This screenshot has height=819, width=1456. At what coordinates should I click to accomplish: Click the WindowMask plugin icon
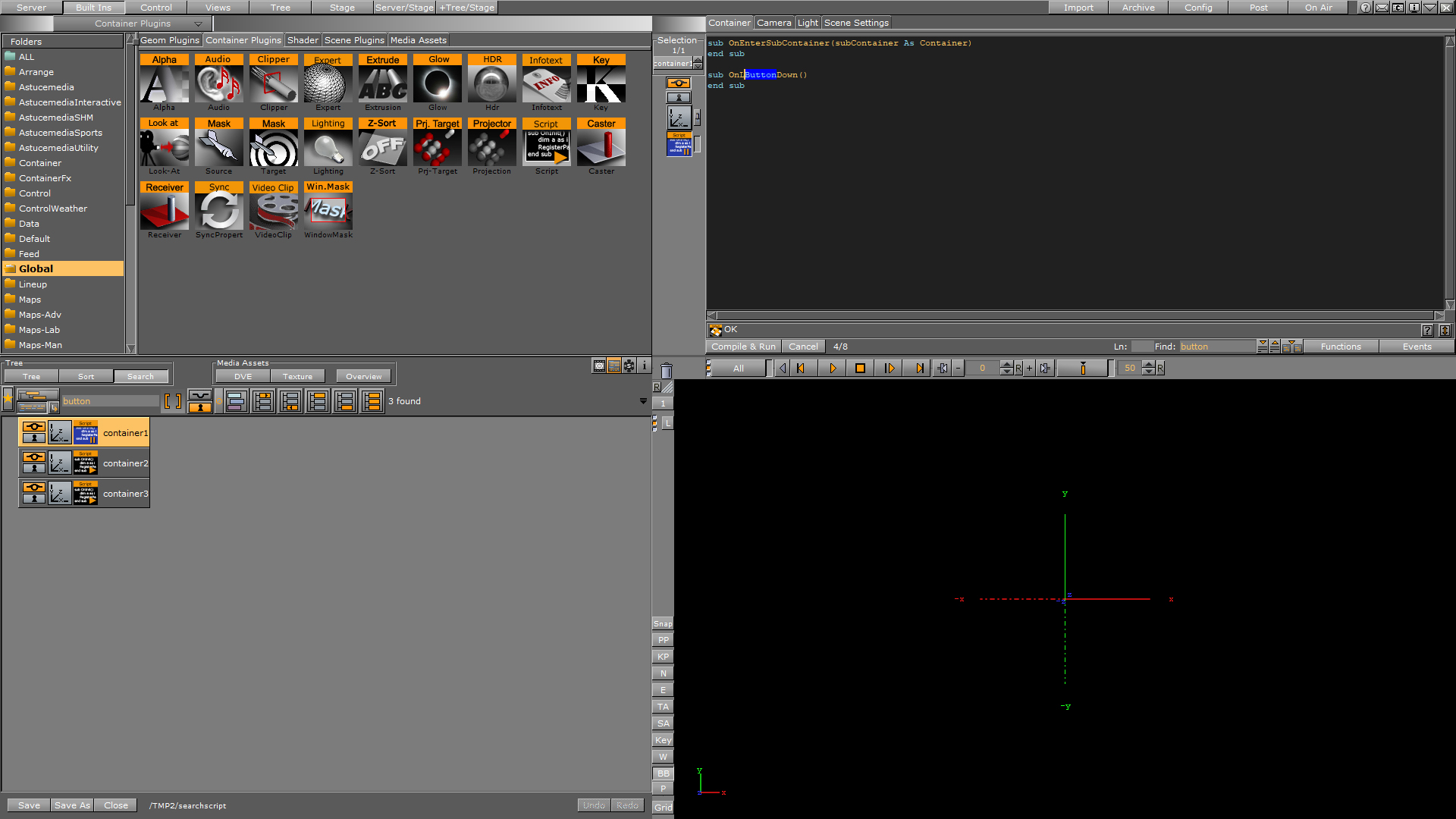pyautogui.click(x=327, y=211)
